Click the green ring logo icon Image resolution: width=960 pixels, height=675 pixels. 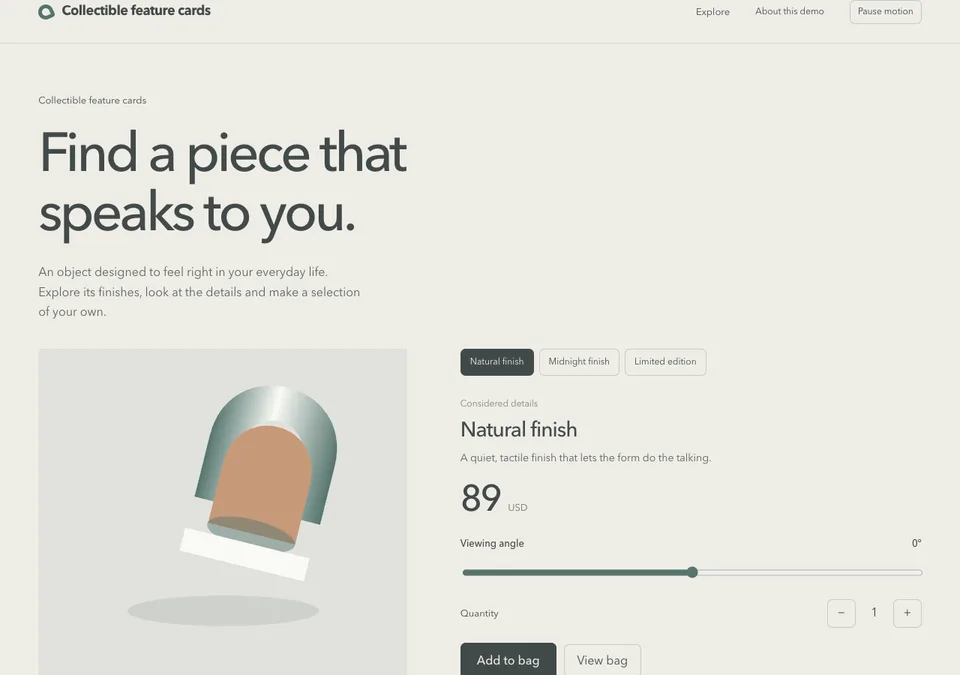[47, 12]
